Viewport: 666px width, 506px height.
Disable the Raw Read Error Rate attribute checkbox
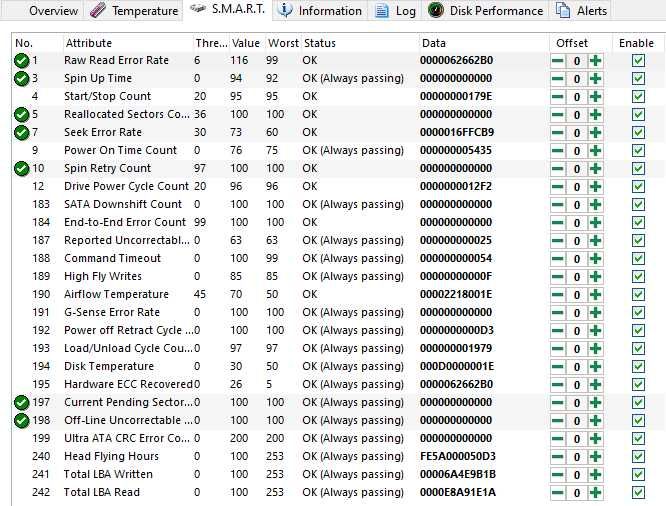click(x=638, y=61)
